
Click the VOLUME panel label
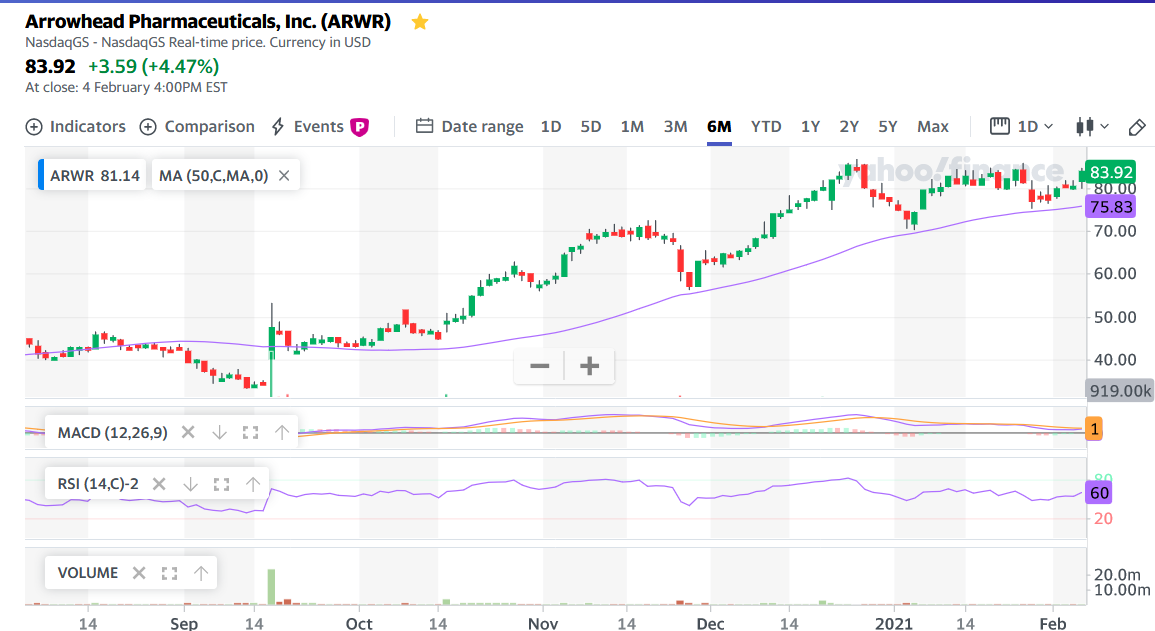pos(88,573)
